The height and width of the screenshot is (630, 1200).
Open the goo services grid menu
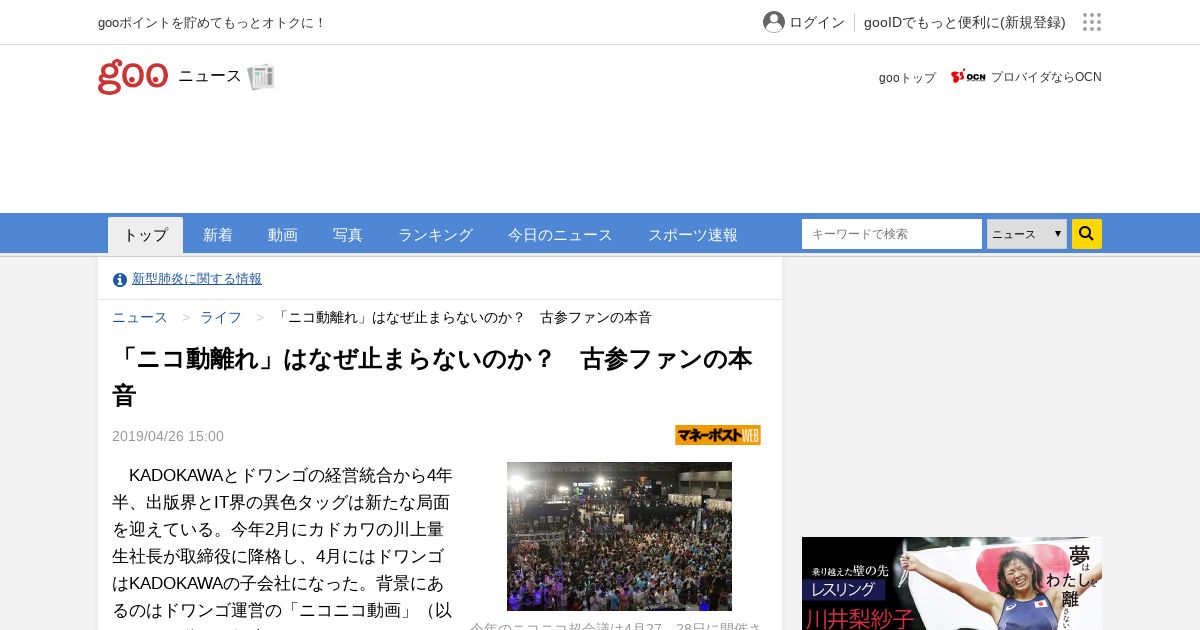(x=1092, y=22)
